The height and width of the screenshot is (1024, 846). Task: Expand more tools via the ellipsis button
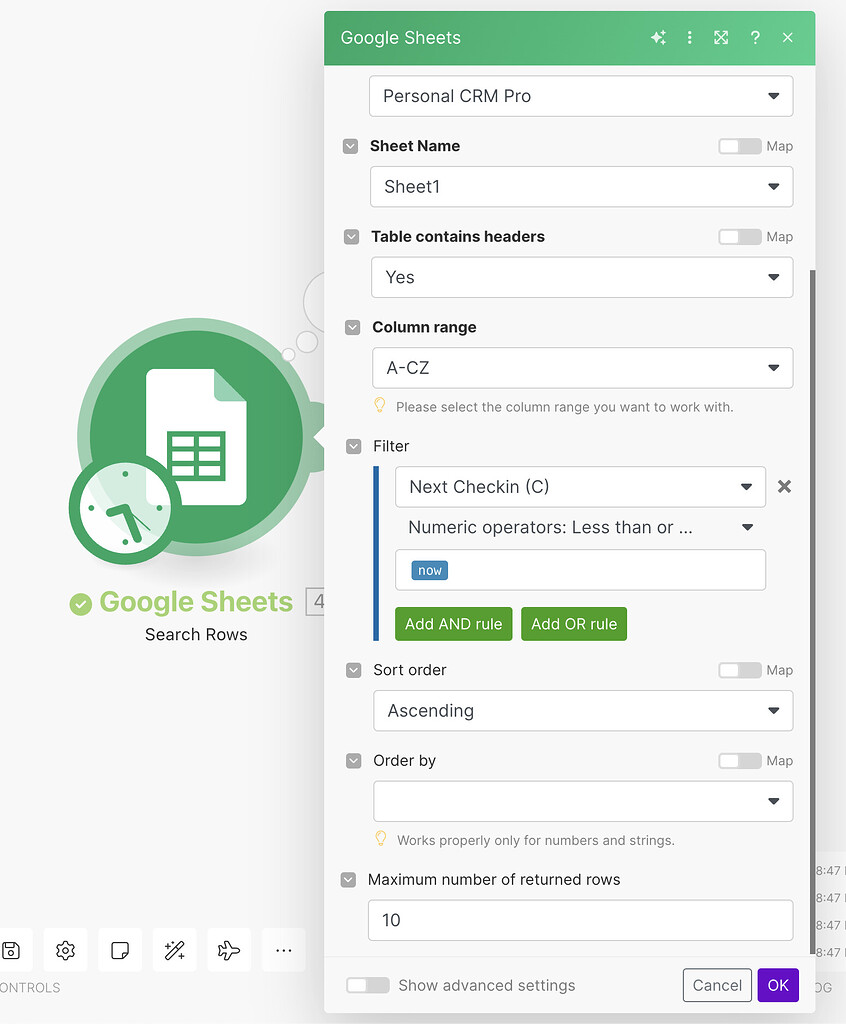tap(283, 950)
